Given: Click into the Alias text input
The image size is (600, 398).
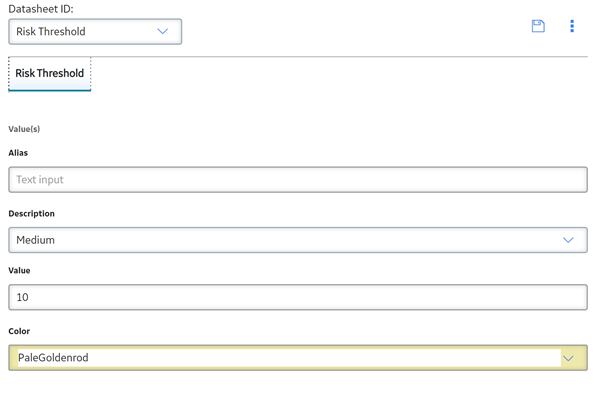Looking at the screenshot, I should coord(298,179).
